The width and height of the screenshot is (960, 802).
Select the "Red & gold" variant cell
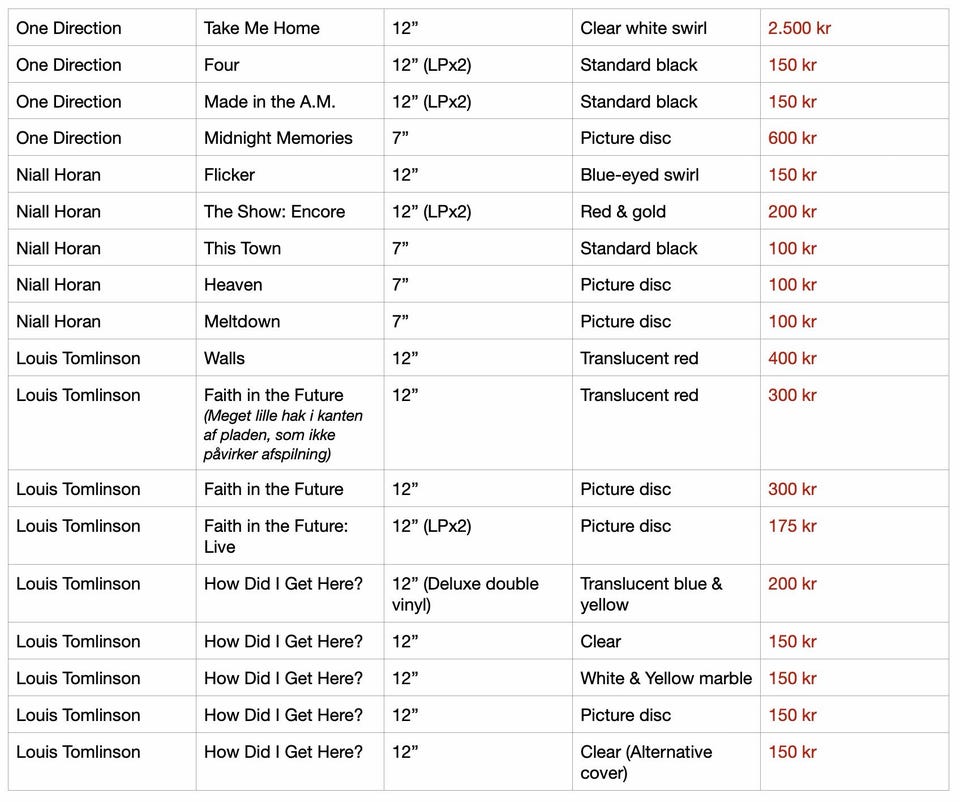[623, 211]
